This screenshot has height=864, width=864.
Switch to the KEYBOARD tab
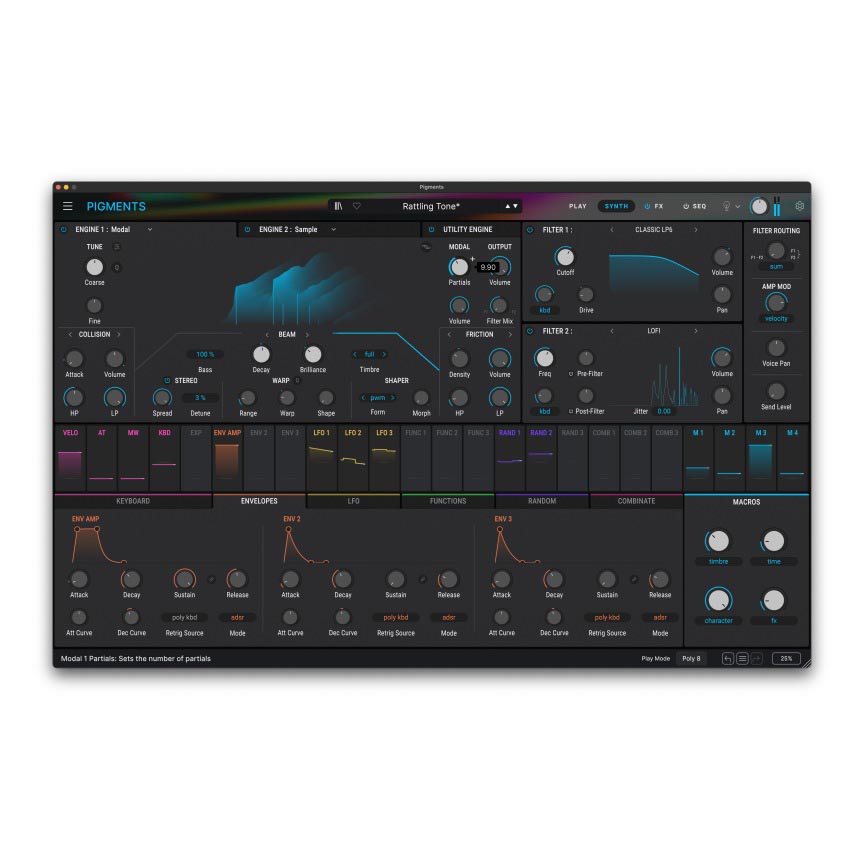(133, 501)
